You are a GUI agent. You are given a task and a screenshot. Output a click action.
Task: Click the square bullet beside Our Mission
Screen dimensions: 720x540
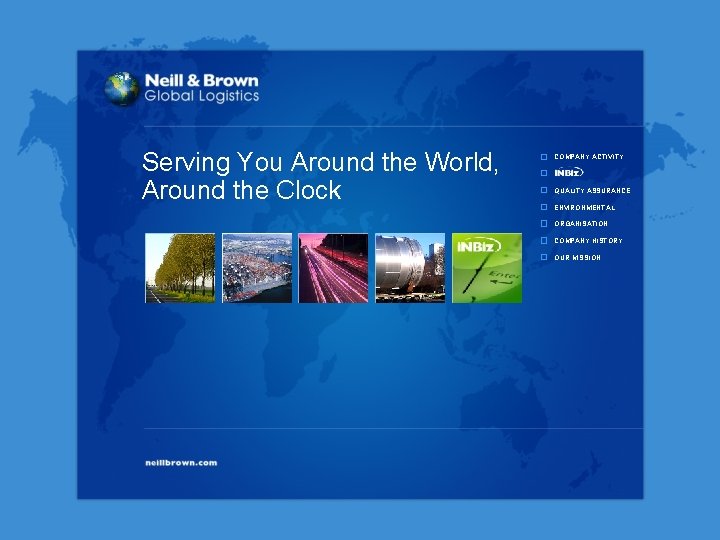coord(544,257)
